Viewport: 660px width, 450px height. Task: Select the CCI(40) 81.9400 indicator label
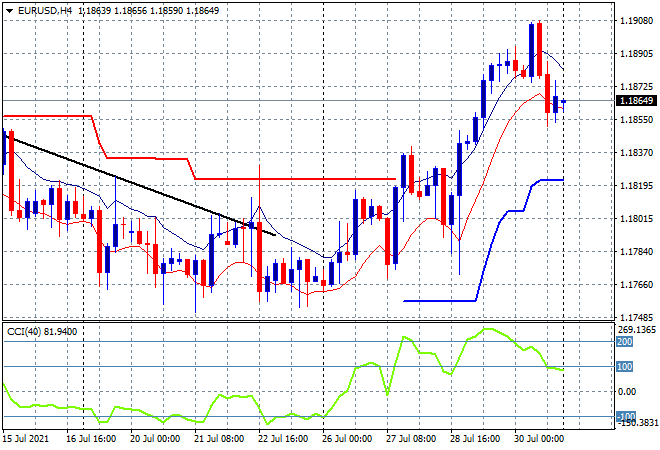tap(42, 332)
